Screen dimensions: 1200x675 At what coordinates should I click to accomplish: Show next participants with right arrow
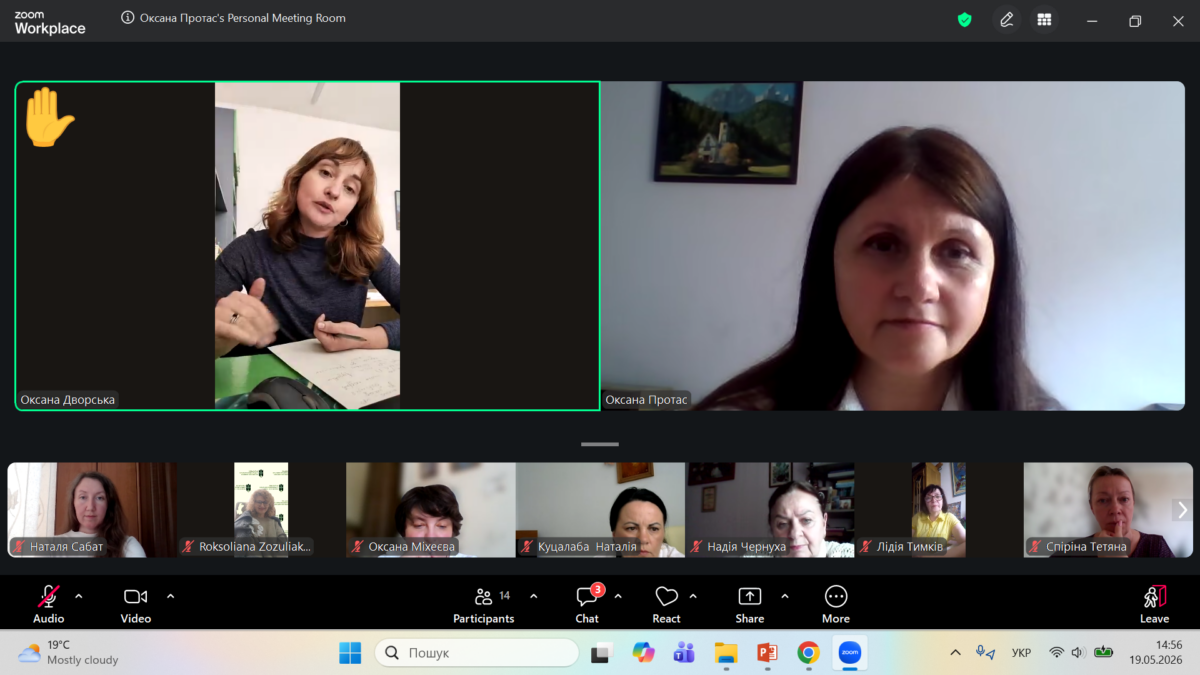coord(1182,510)
